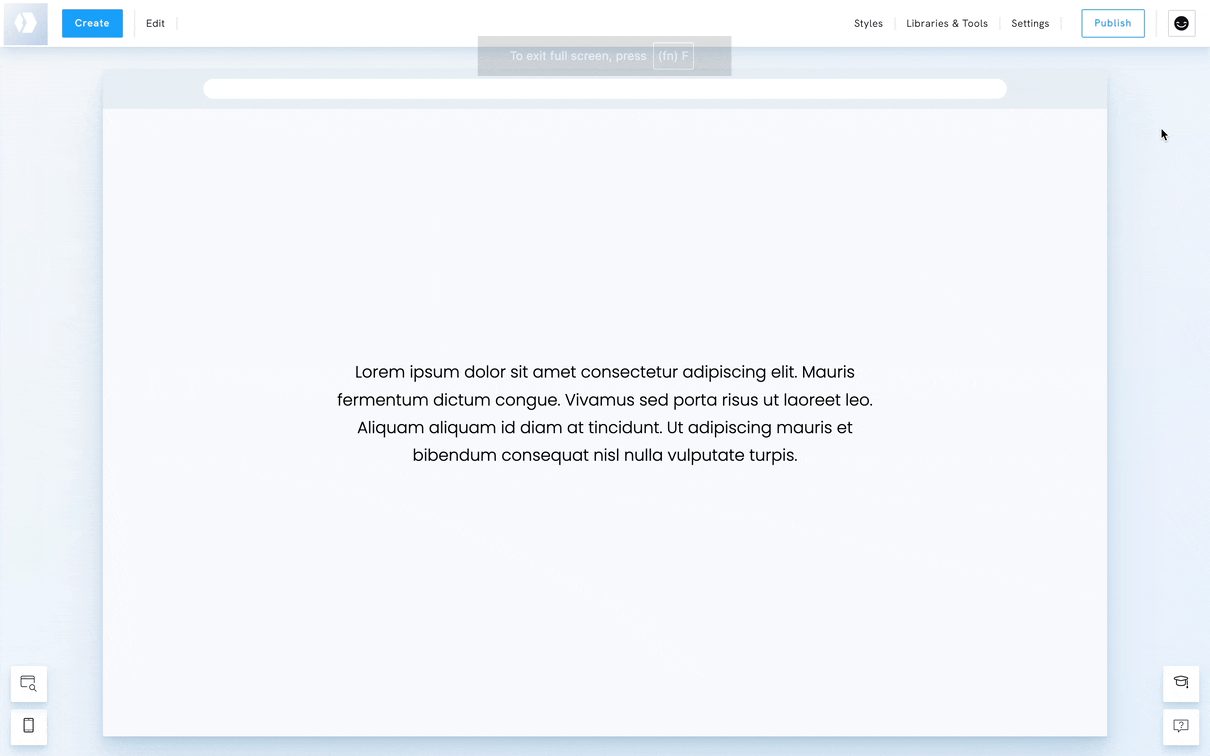Click the Readymag logo in the corner
This screenshot has height=756, width=1210.
point(24,23)
